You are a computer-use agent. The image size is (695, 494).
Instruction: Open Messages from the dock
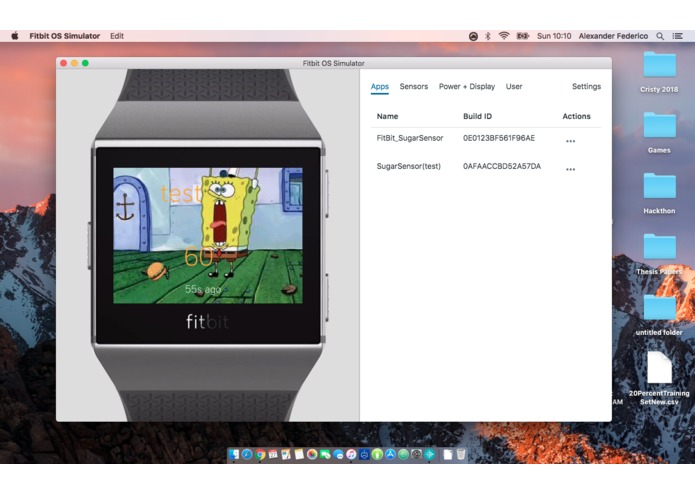pos(338,454)
